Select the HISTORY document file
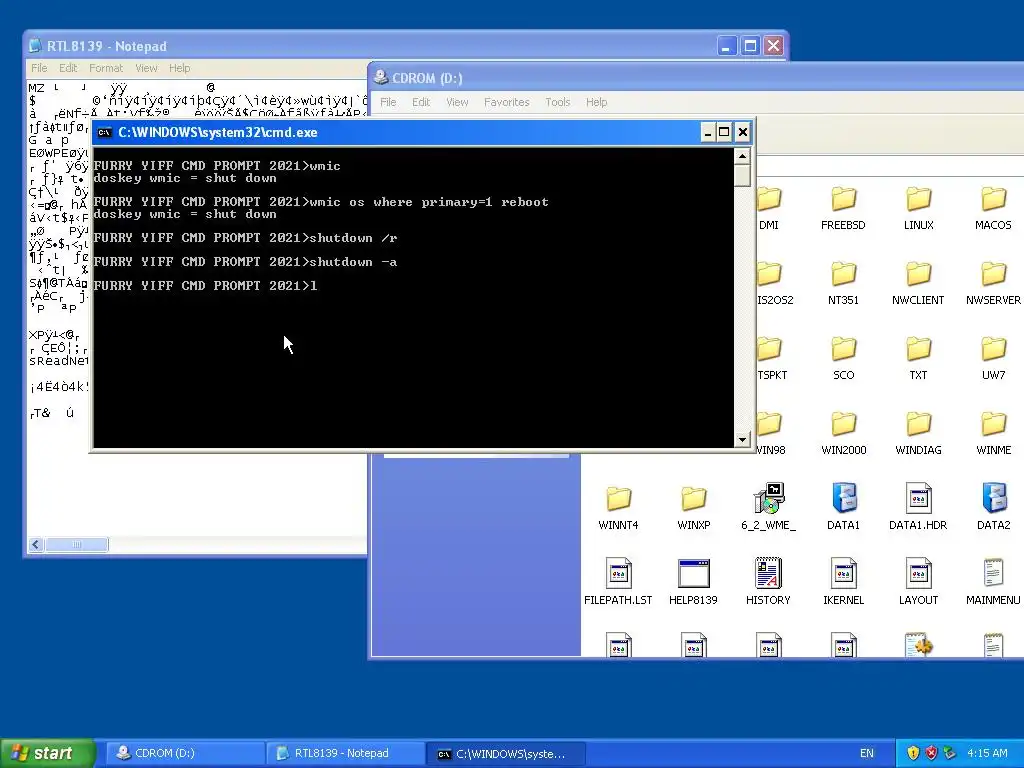Screen dimensions: 1024x768 tap(769, 583)
